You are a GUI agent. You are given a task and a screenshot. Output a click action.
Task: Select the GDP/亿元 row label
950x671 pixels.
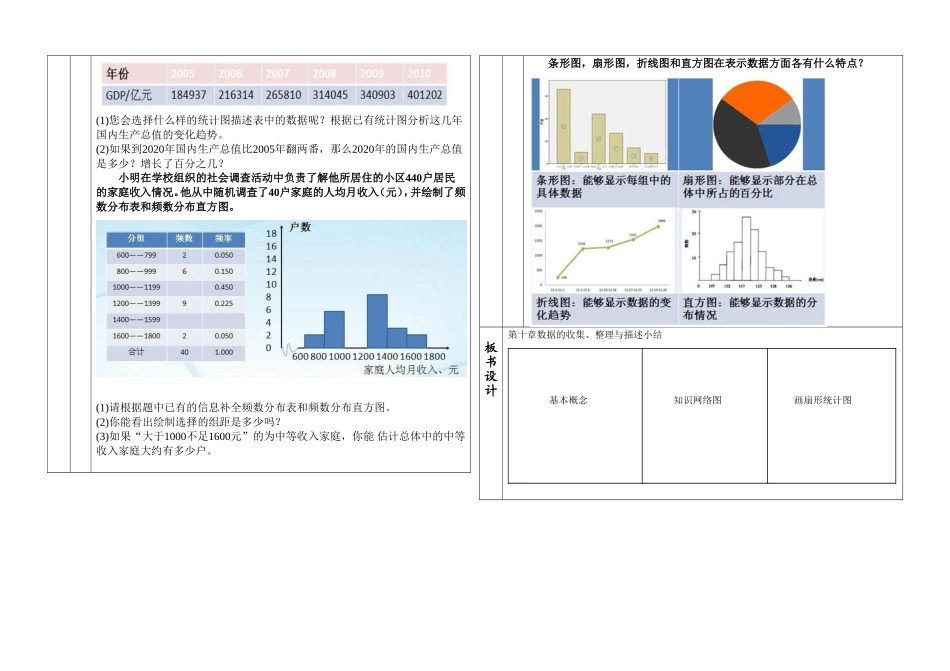click(128, 95)
